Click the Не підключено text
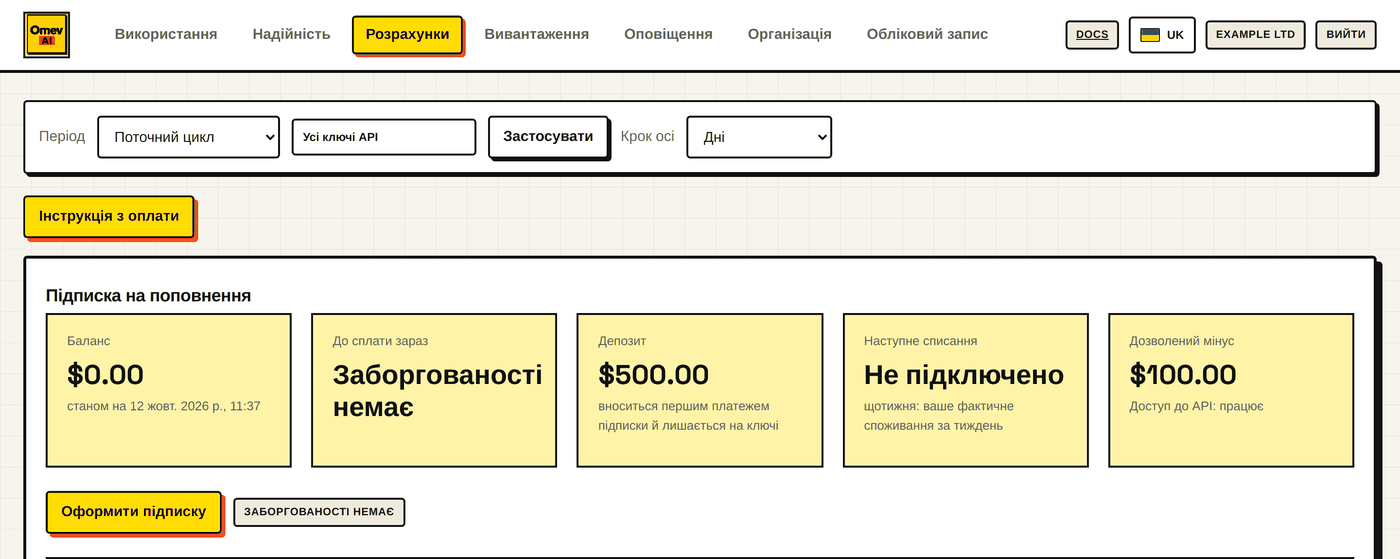 pos(964,375)
